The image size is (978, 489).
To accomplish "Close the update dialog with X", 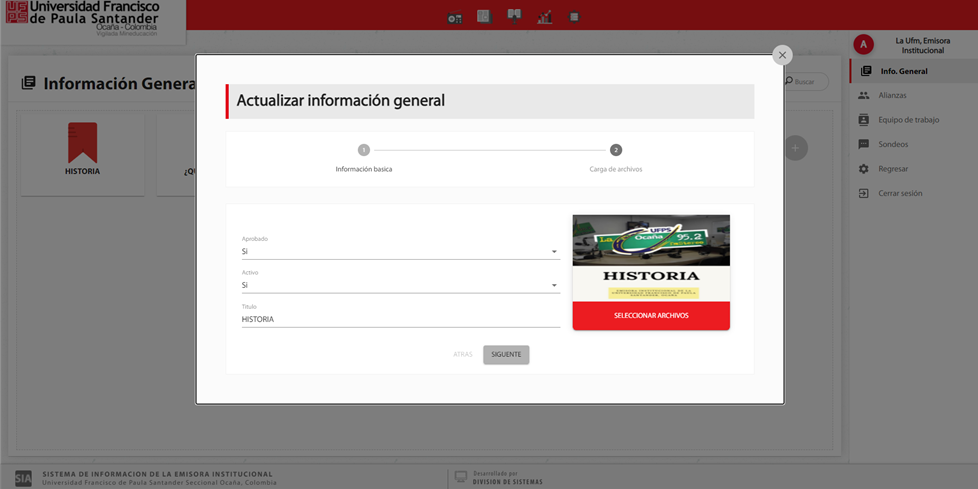I will click(x=782, y=55).
